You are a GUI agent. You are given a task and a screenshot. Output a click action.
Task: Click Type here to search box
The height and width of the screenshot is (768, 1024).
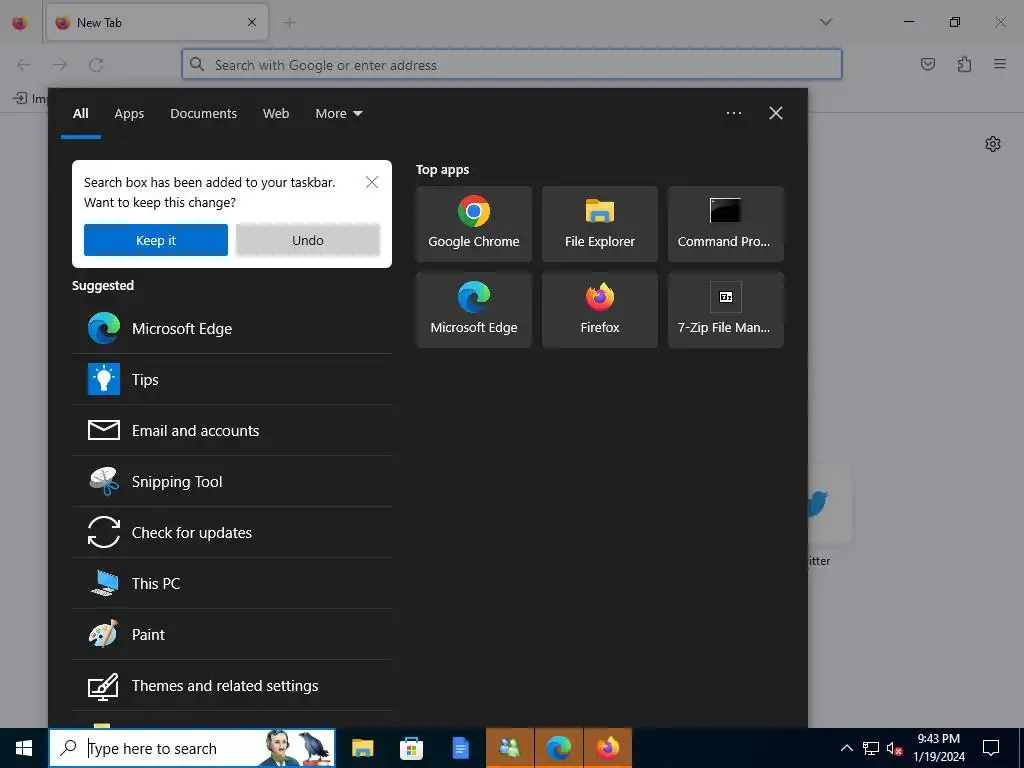point(193,748)
